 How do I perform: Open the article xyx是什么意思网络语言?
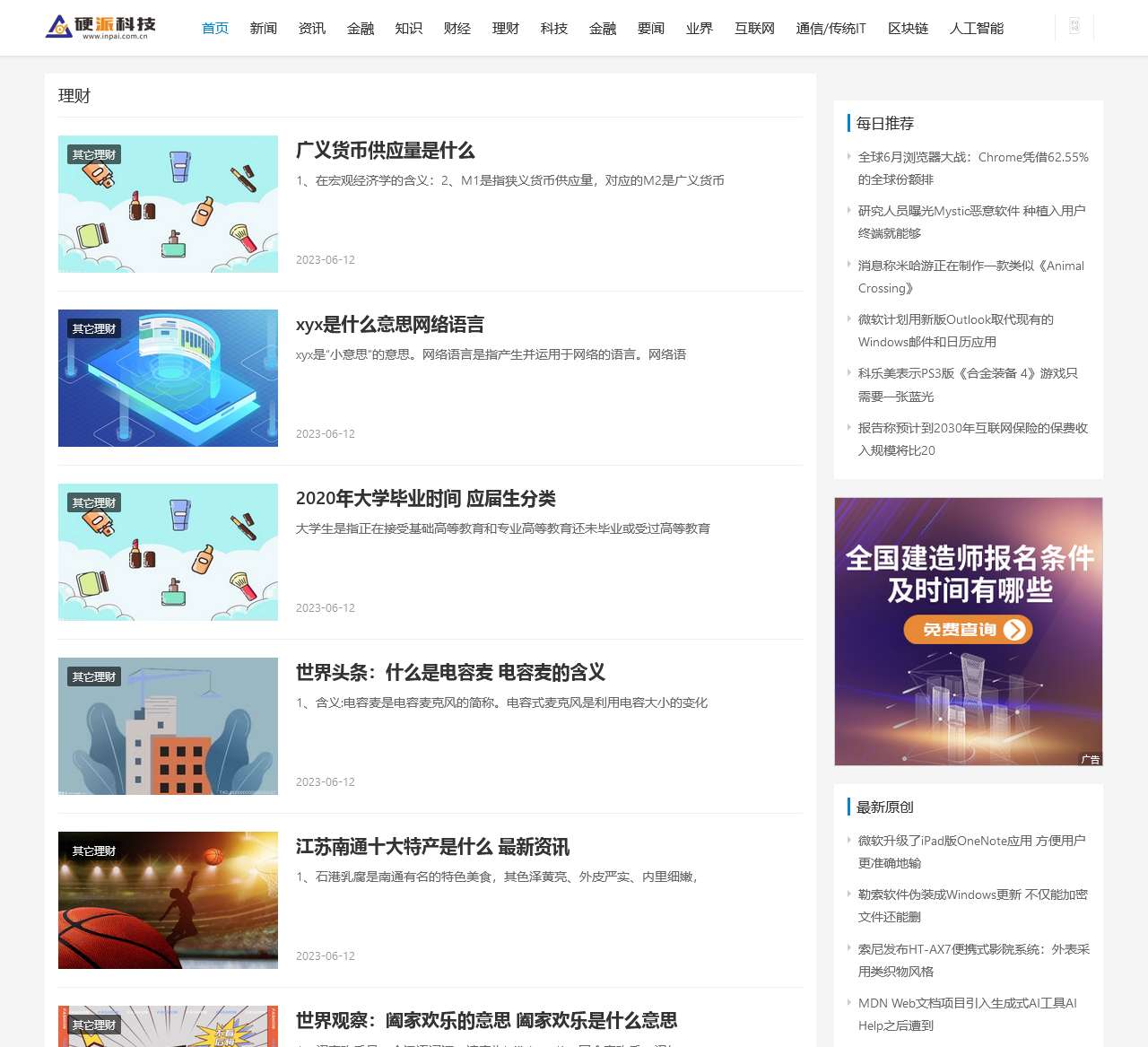coord(390,325)
